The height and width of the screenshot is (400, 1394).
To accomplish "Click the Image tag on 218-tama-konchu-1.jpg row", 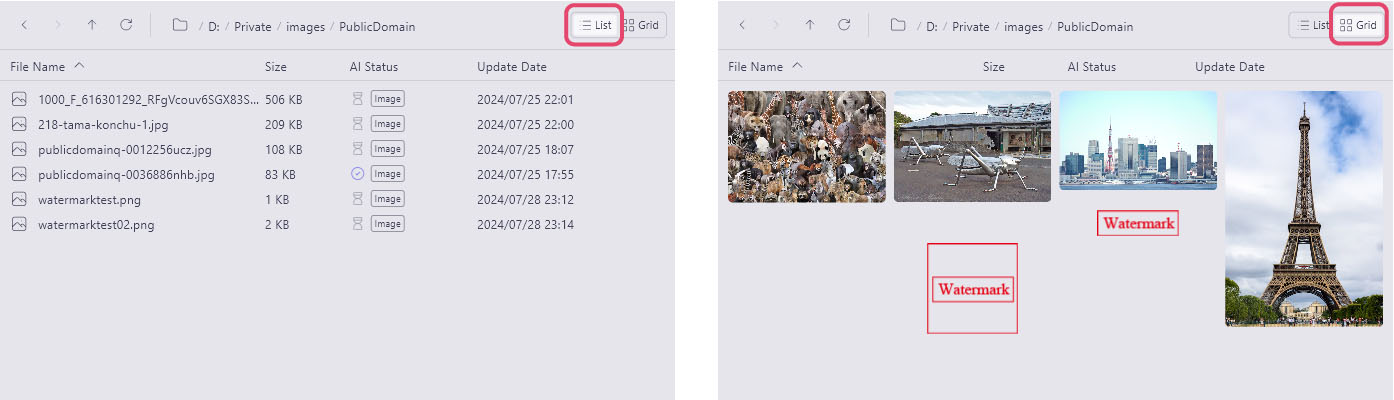I will (x=387, y=124).
